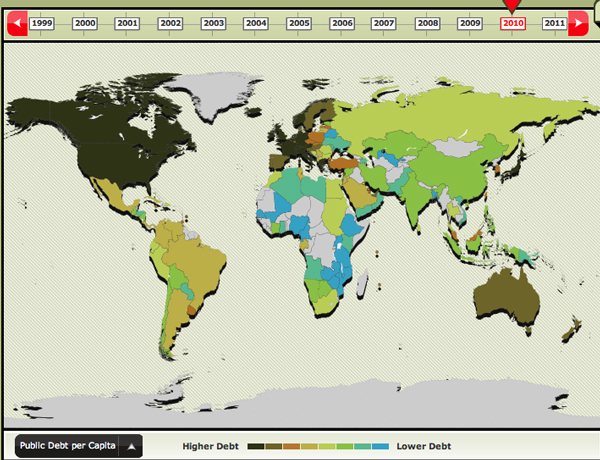The width and height of the screenshot is (600, 460).
Task: Click the dropdown's up-arrow triangle
Action: click(131, 446)
